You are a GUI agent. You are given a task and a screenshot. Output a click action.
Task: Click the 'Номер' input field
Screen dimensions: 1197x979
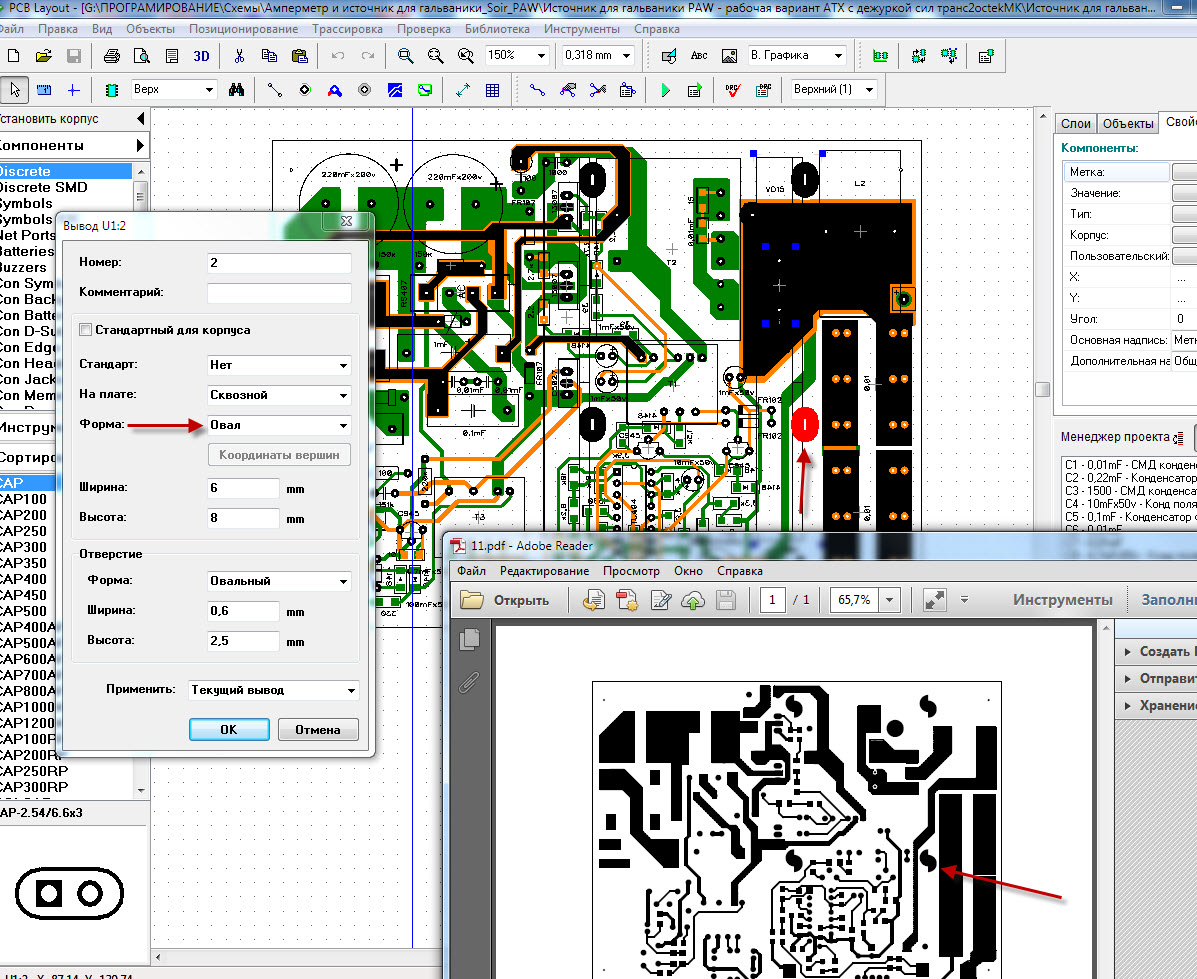point(279,263)
